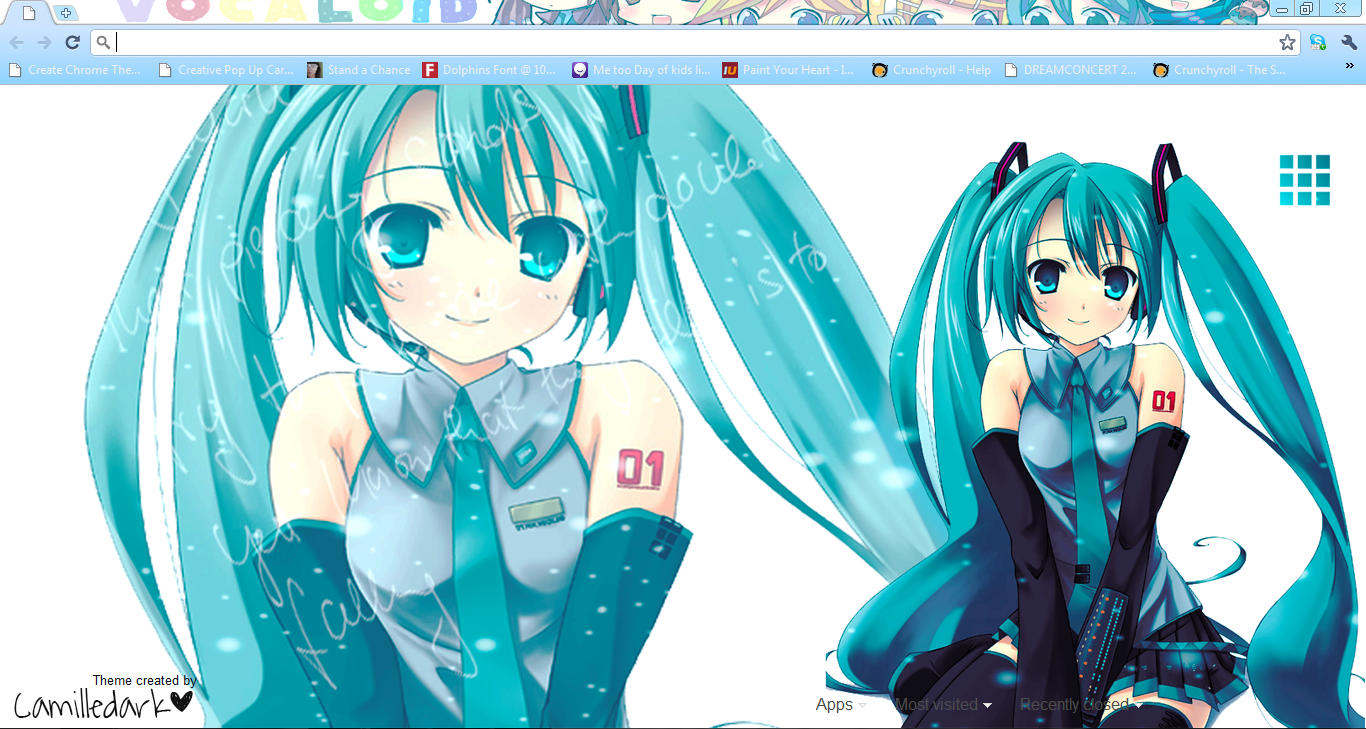The width and height of the screenshot is (1366, 729).
Task: Go forward with the Forward arrow
Action: 44,42
